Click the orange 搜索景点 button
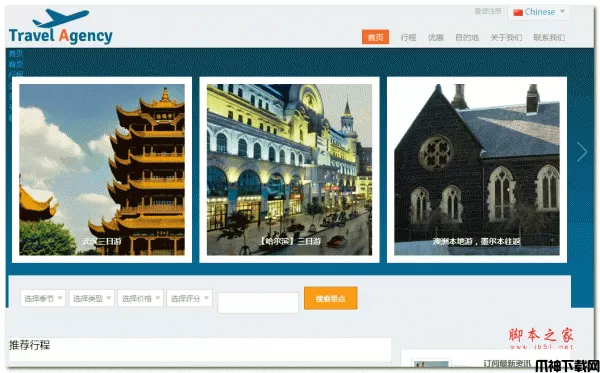Screen dimensions: 600x373 331,298
